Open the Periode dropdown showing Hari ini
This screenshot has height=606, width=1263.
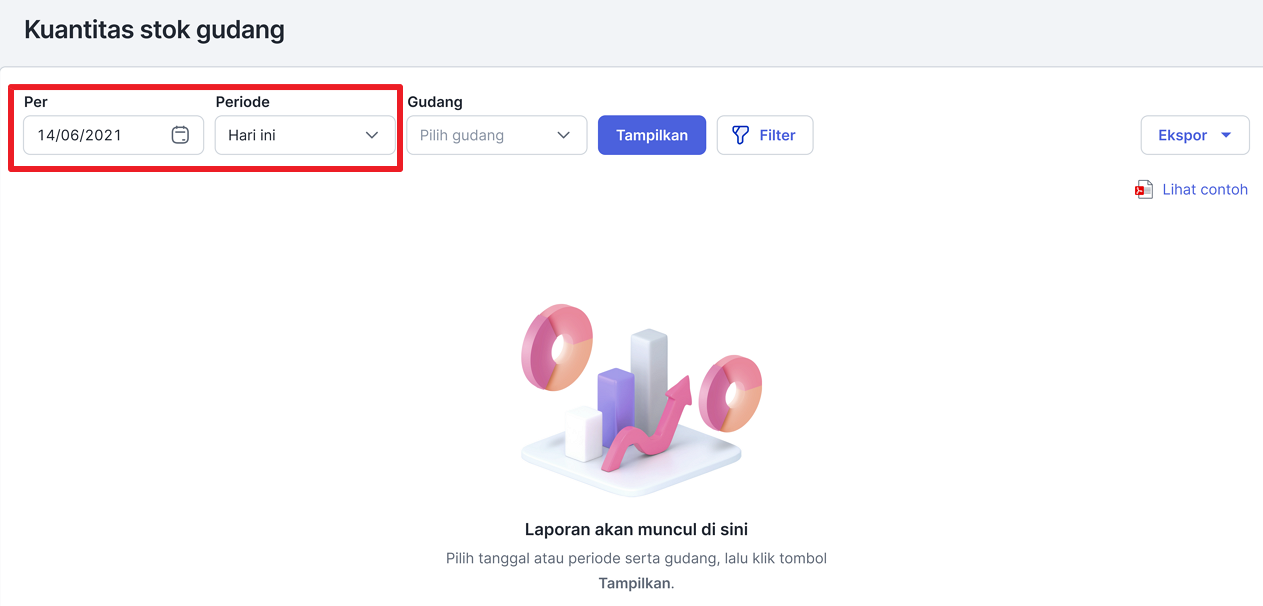pyautogui.click(x=305, y=135)
